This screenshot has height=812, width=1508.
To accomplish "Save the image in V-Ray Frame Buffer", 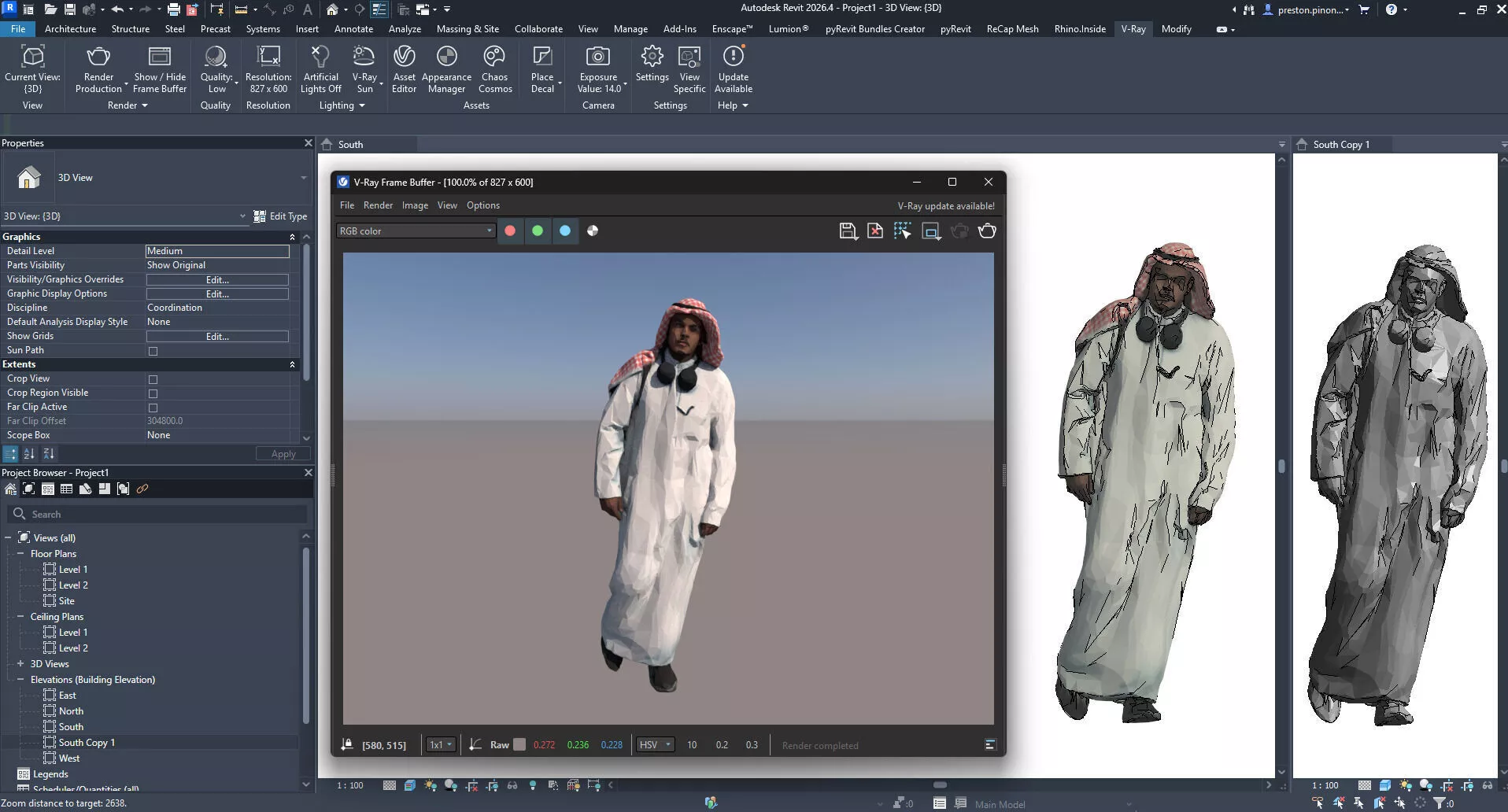I will [x=848, y=231].
